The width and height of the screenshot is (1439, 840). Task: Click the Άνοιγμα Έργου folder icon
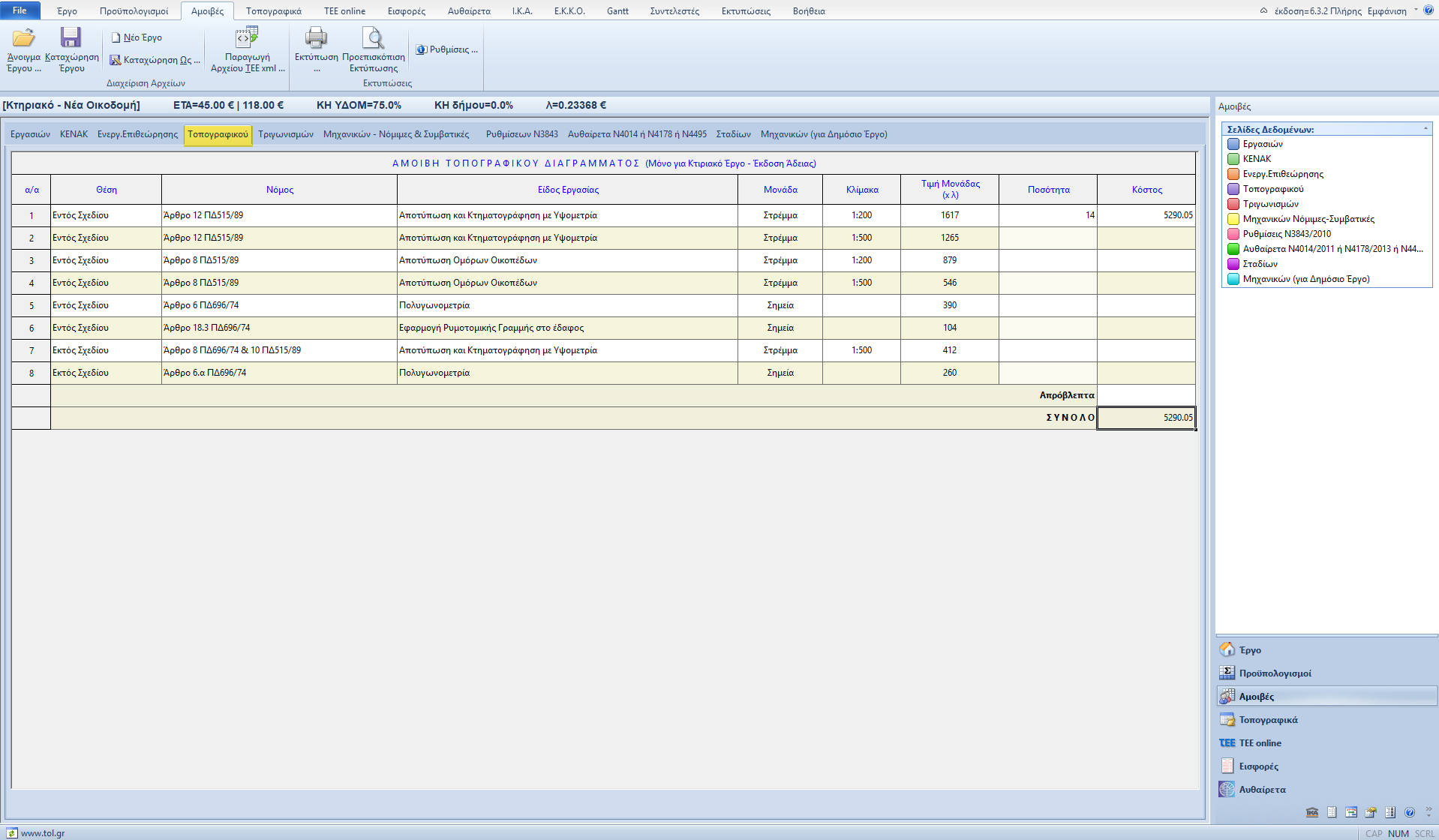pyautogui.click(x=24, y=37)
